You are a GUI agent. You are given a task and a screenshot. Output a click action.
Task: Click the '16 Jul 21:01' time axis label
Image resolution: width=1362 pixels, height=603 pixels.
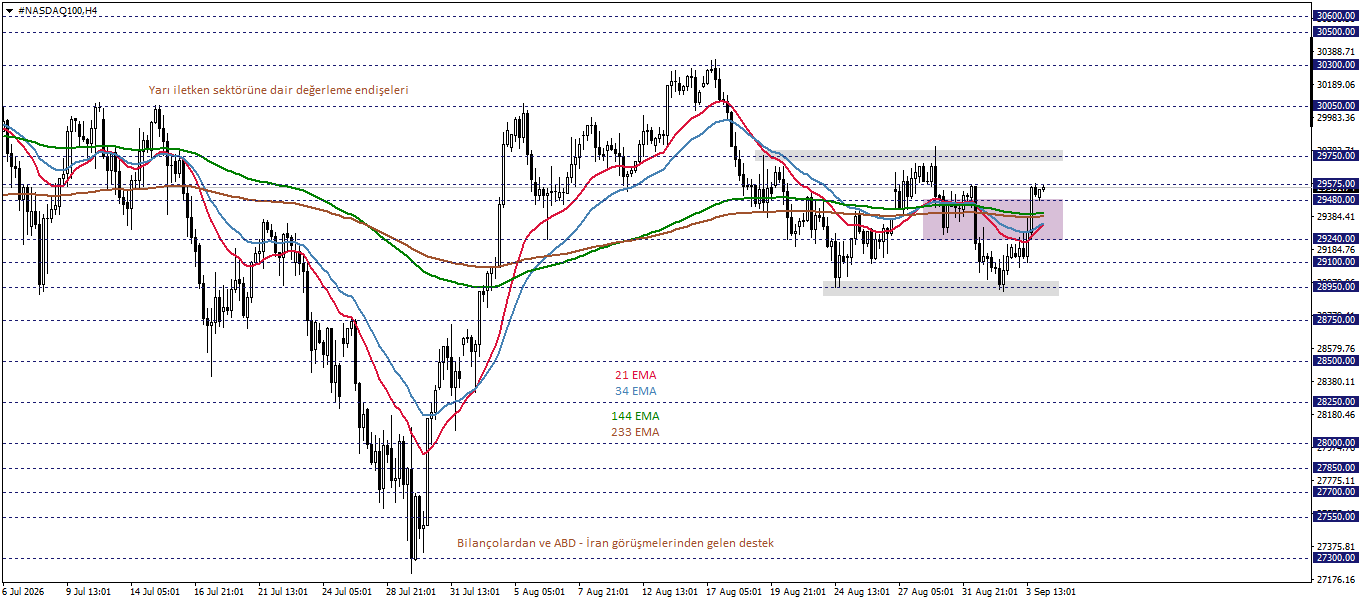pos(219,592)
